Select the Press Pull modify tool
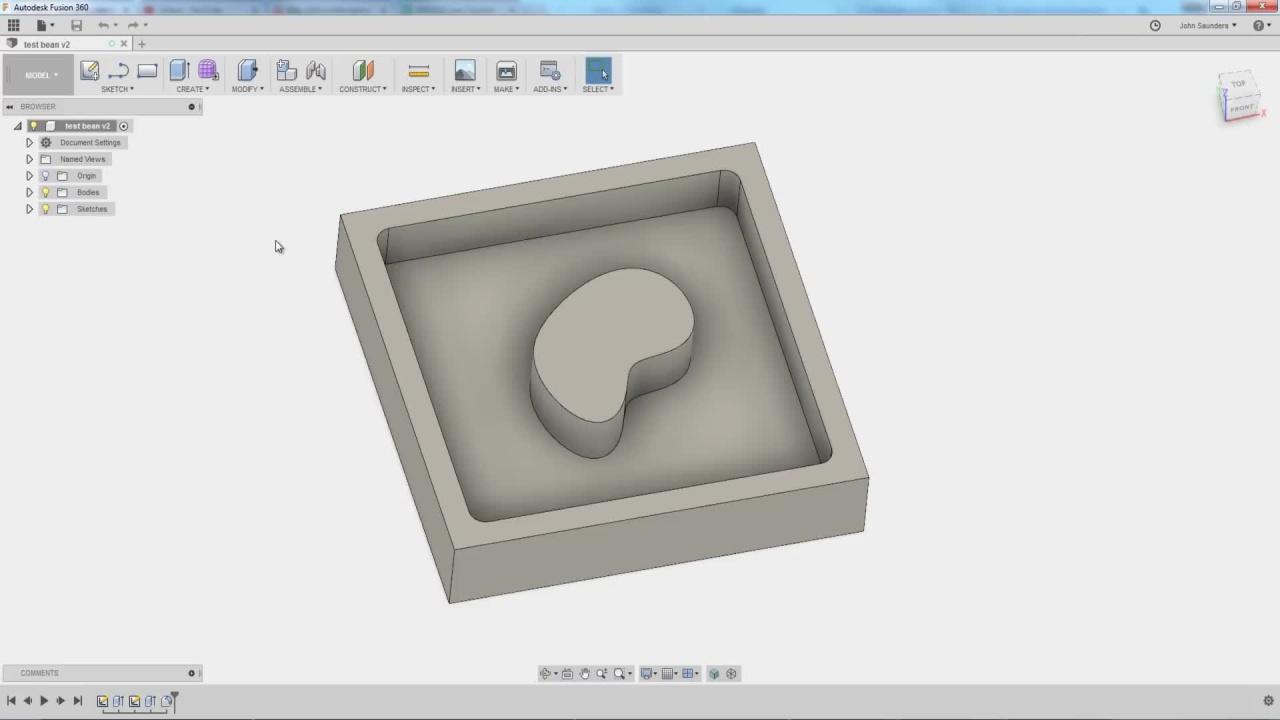Viewport: 1280px width, 720px height. [247, 70]
